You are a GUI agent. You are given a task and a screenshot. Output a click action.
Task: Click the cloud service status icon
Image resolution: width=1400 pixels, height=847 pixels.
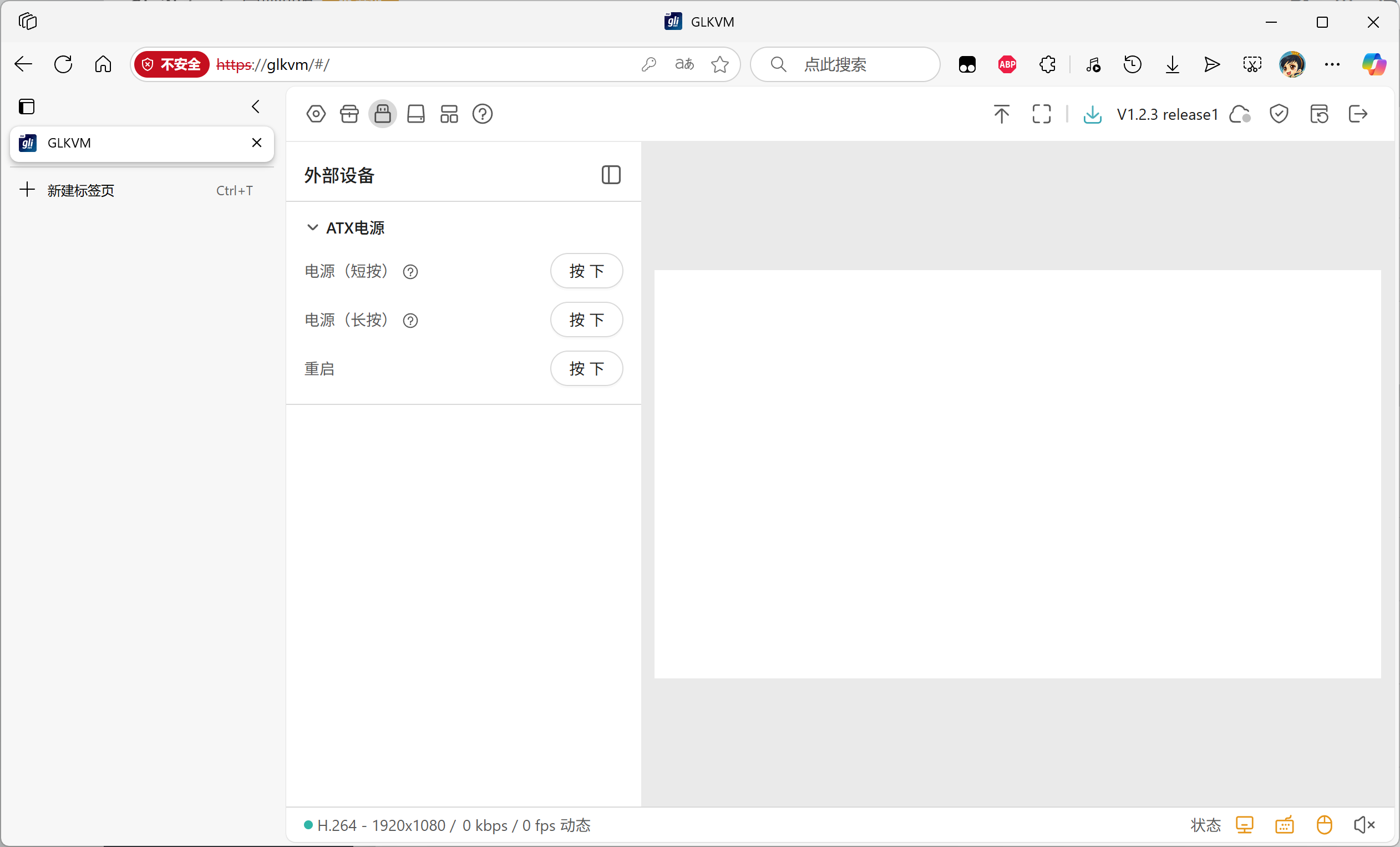[x=1240, y=114]
